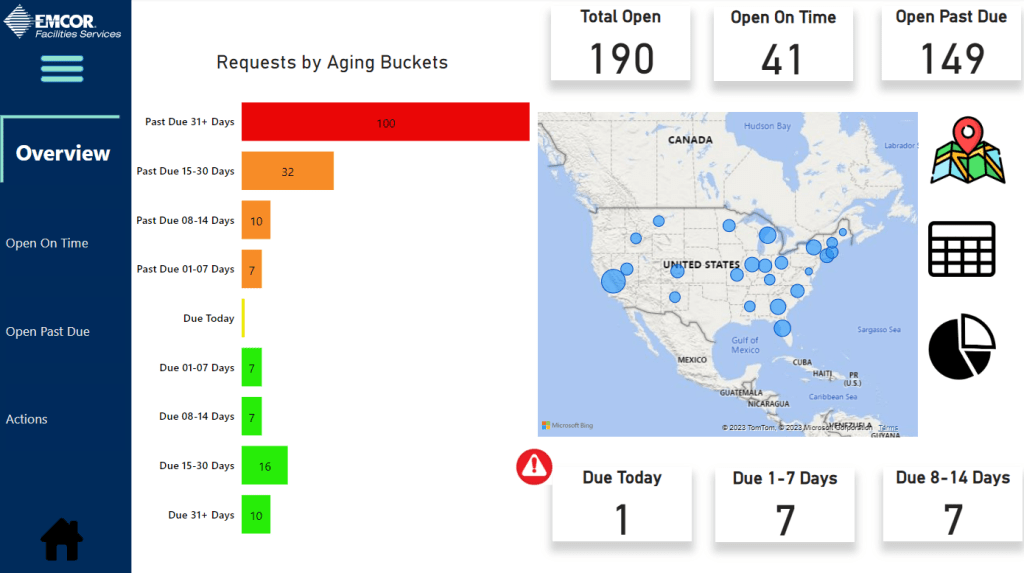Click the Microsoft Bing logo on map
Viewport: 1024px width, 573px height.
[x=568, y=426]
